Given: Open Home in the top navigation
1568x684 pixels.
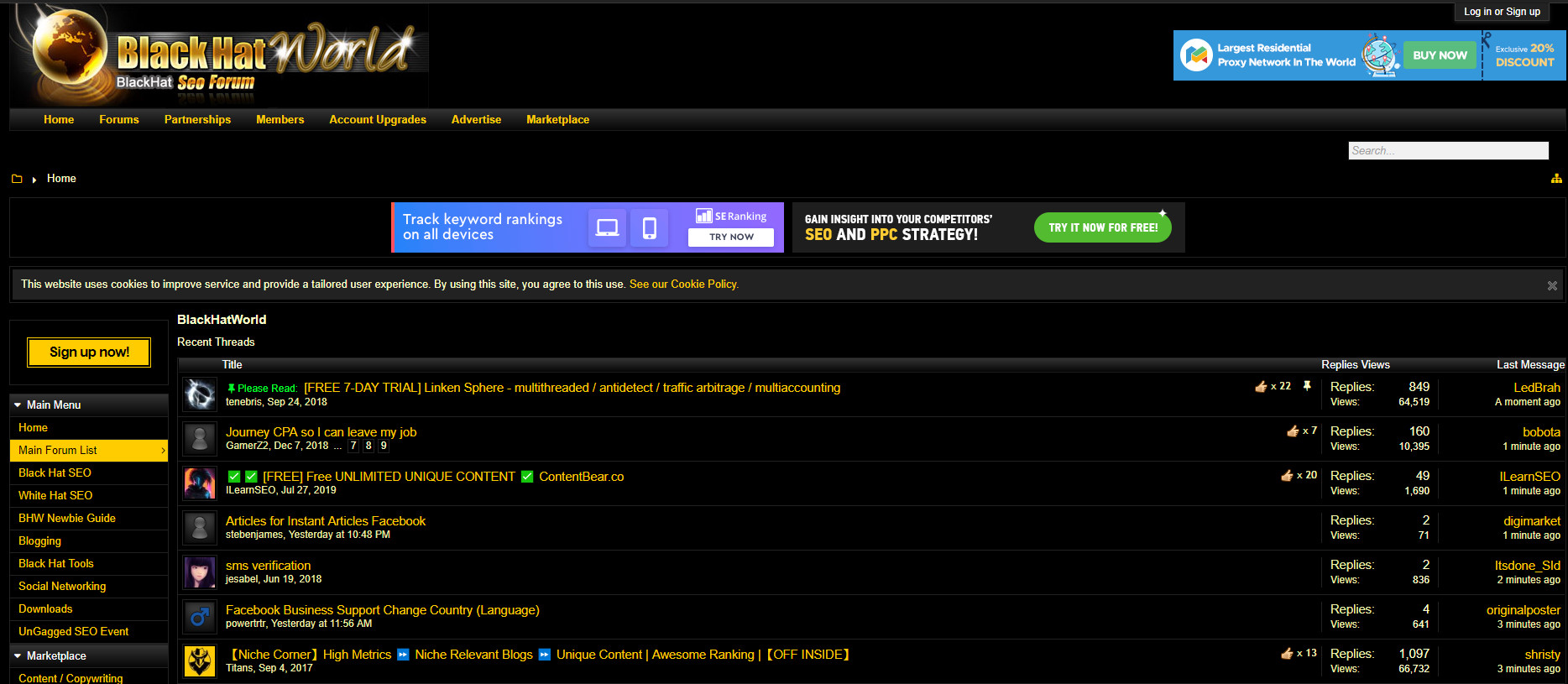Looking at the screenshot, I should pyautogui.click(x=59, y=119).
